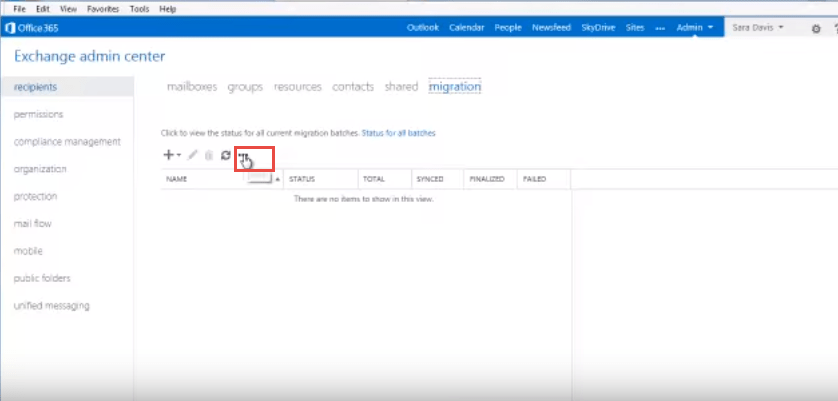Open the more options ellipsis in toolbar
838x401 pixels.
tap(244, 156)
